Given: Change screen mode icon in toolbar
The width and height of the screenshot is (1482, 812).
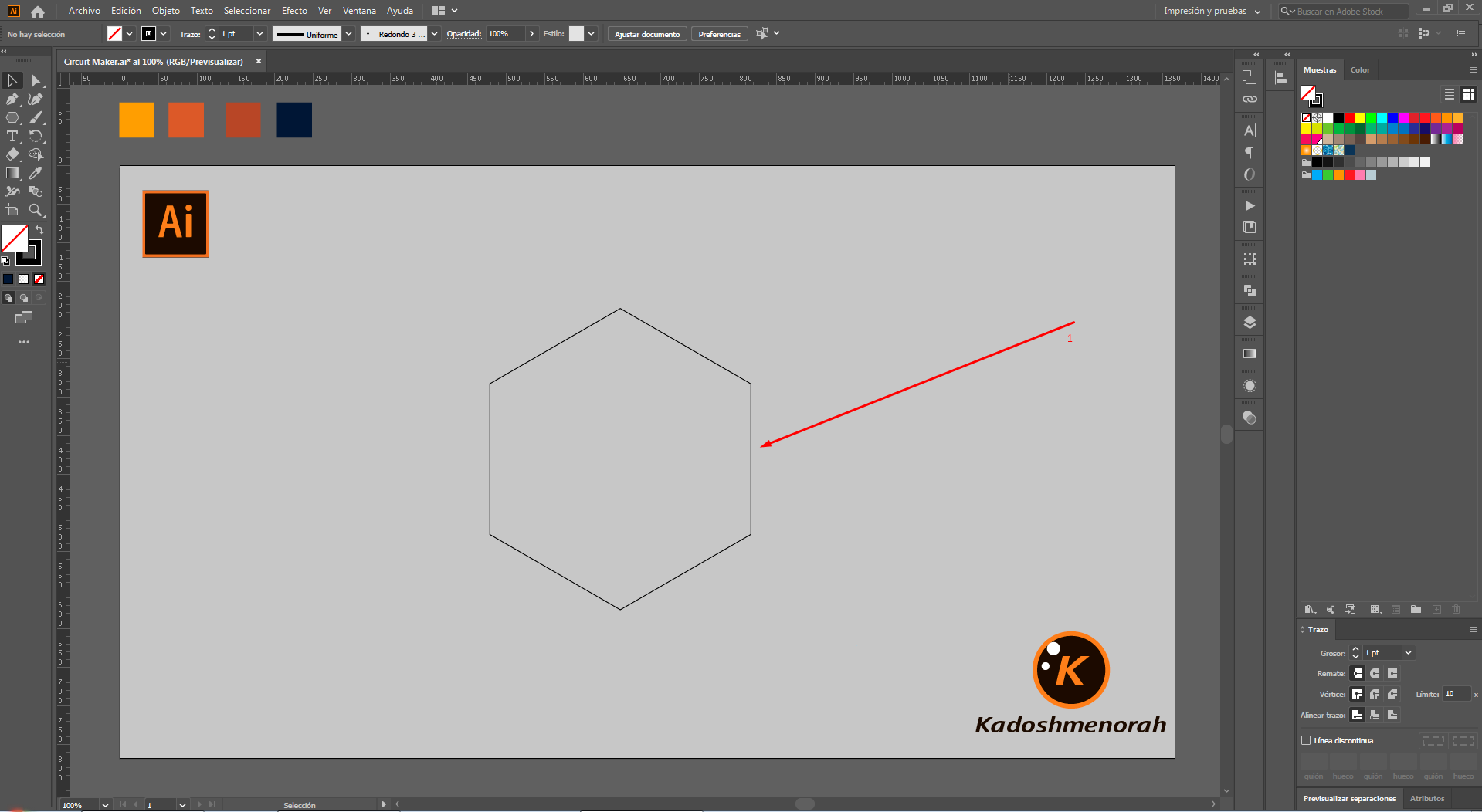Looking at the screenshot, I should 24,317.
